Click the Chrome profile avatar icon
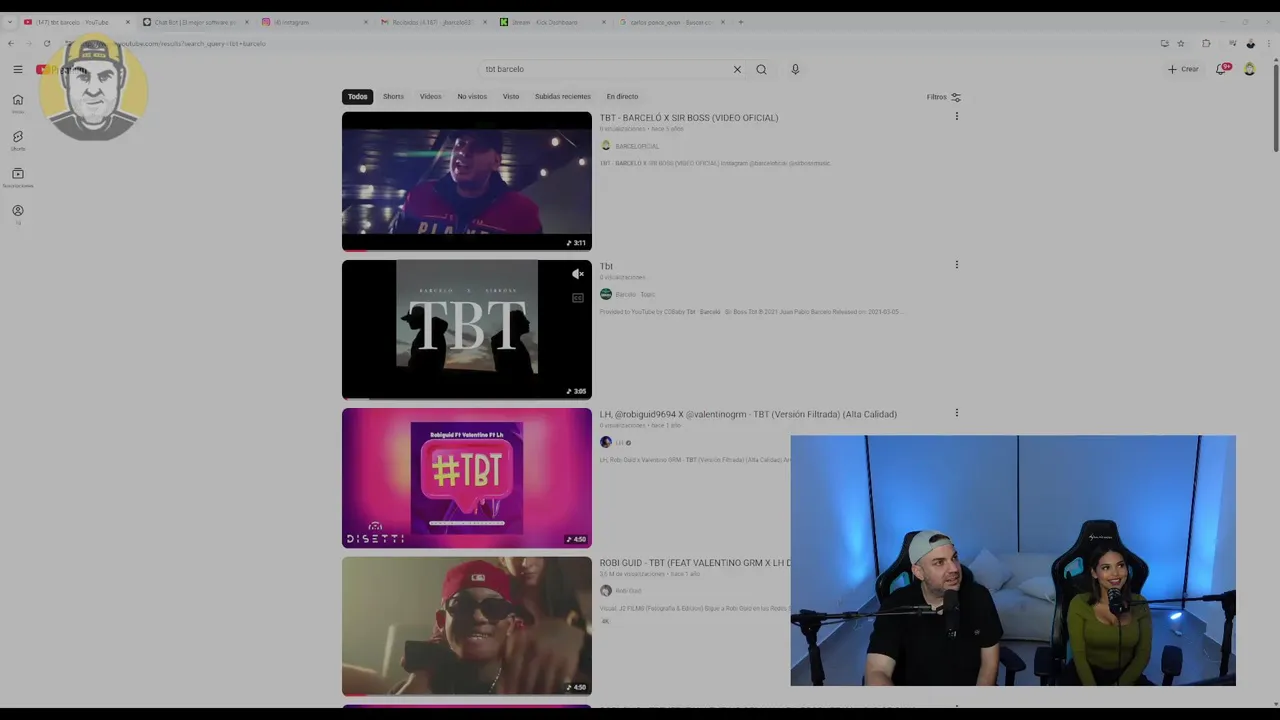The image size is (1280, 720). (x=1250, y=43)
